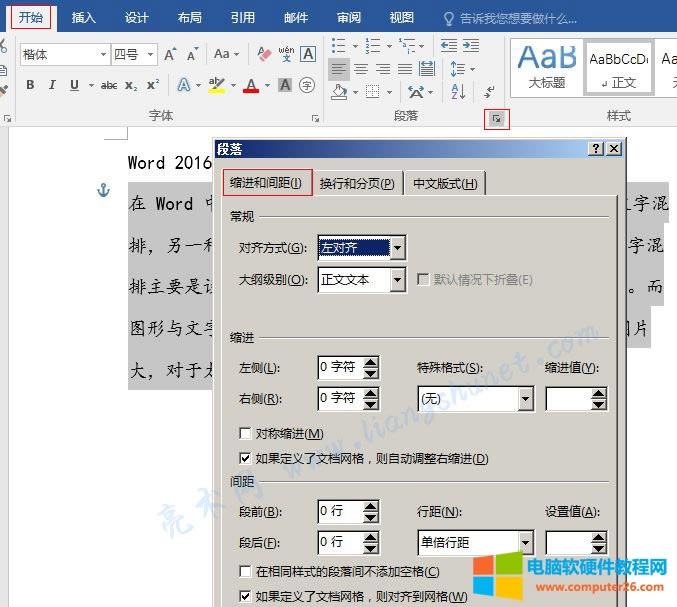Select the 大标题 style

546,66
